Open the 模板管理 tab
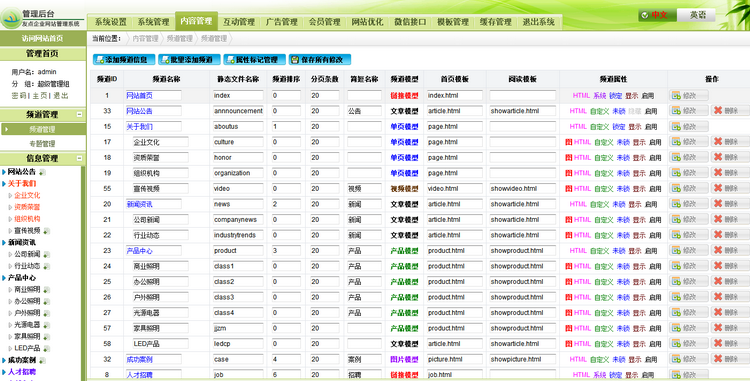Image resolution: width=750 pixels, height=381 pixels. pyautogui.click(x=453, y=22)
